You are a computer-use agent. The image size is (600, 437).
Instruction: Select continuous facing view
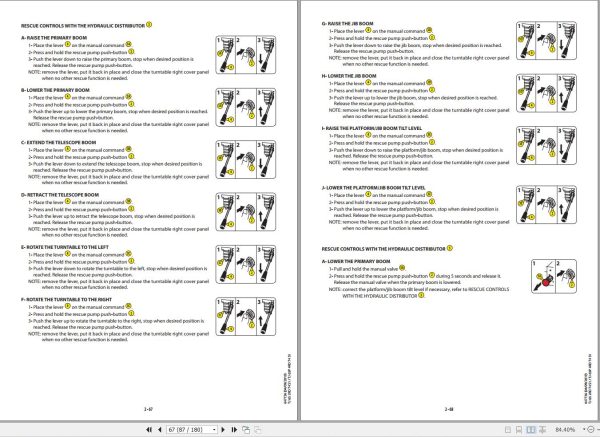543,430
